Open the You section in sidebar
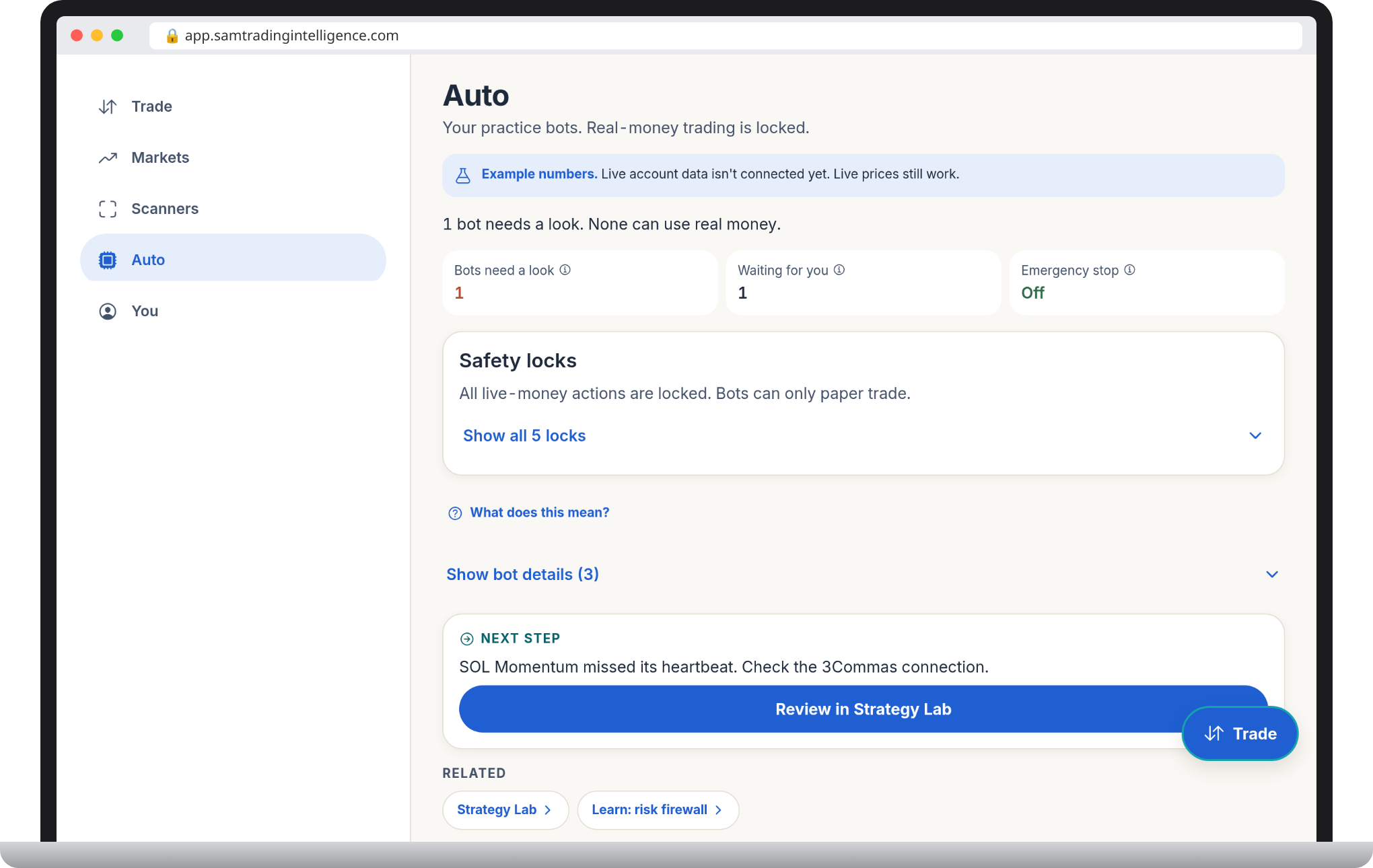The height and width of the screenshot is (868, 1373). pos(233,311)
